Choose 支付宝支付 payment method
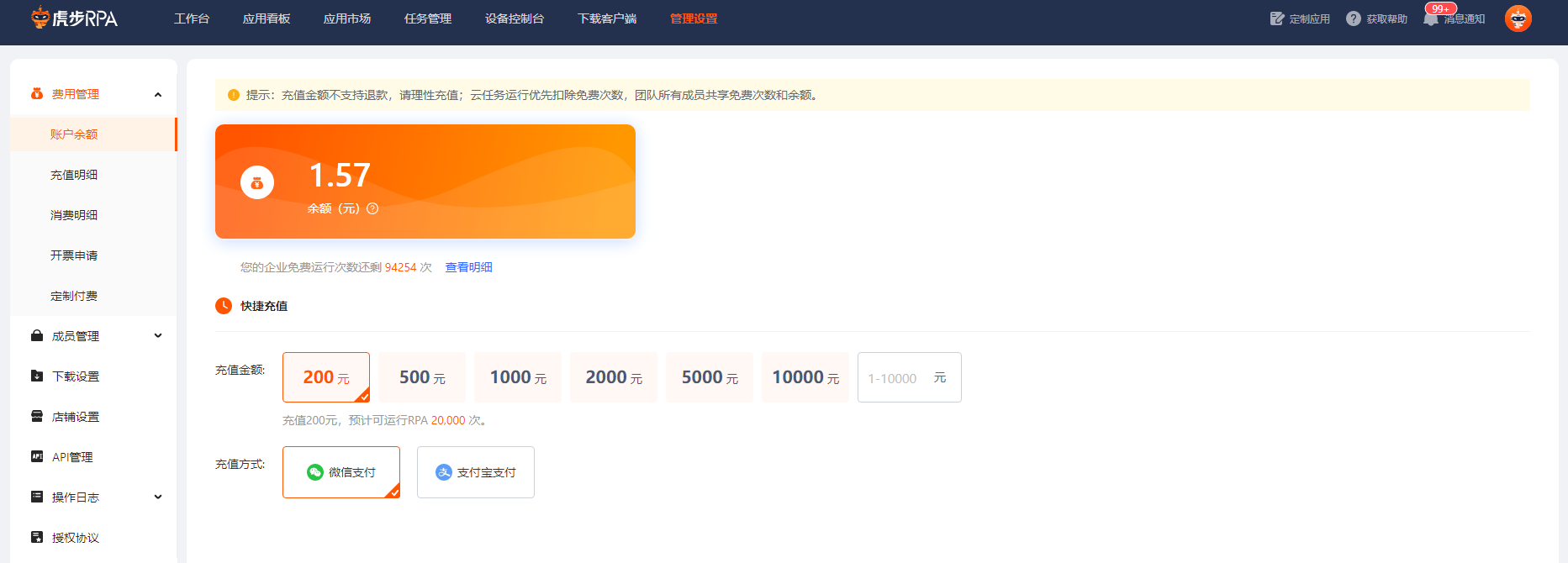This screenshot has height=563, width=1568. pos(476,472)
